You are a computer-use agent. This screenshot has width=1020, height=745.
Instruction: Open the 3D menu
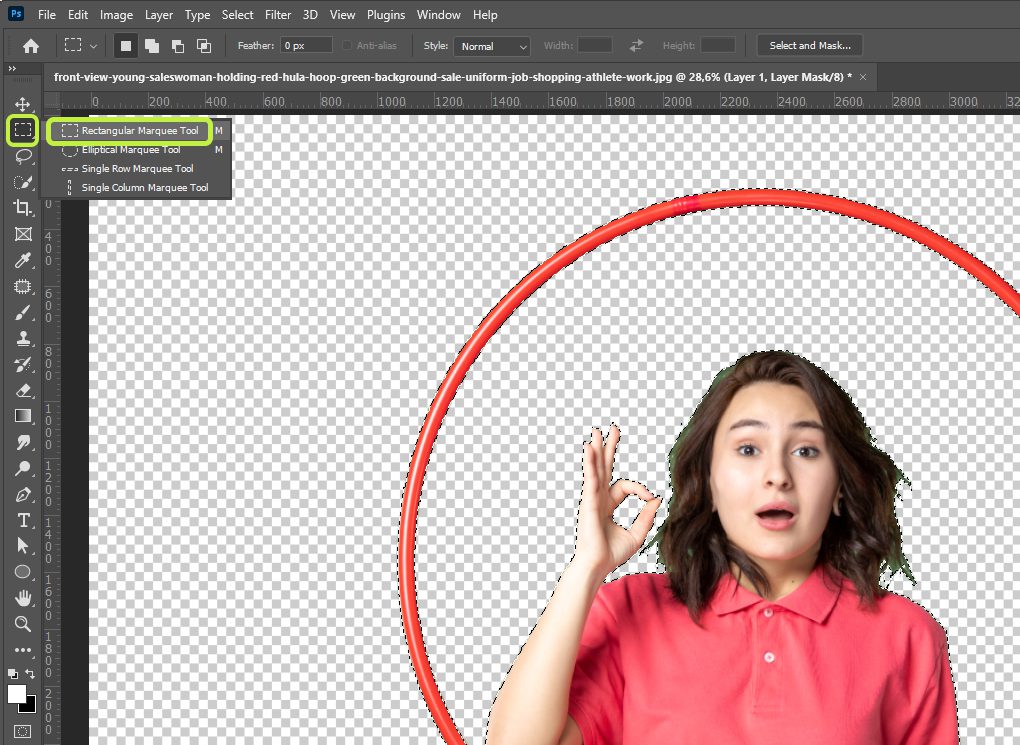pos(310,14)
